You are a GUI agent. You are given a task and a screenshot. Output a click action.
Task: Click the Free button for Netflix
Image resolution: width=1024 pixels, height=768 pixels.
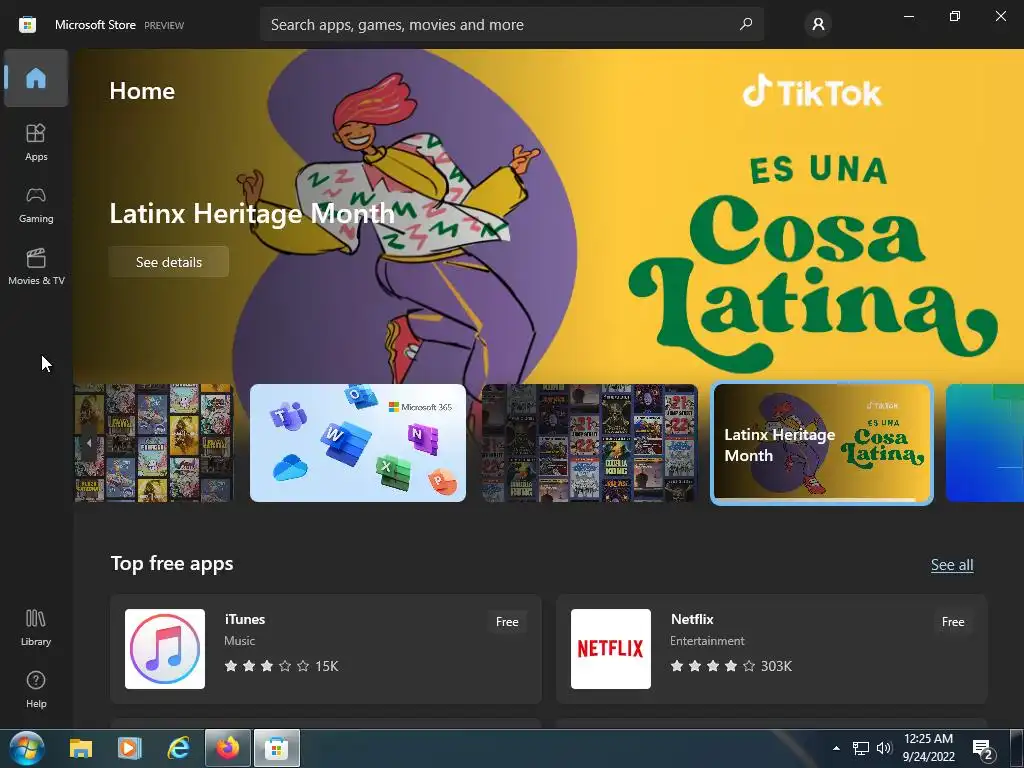pyautogui.click(x=953, y=622)
